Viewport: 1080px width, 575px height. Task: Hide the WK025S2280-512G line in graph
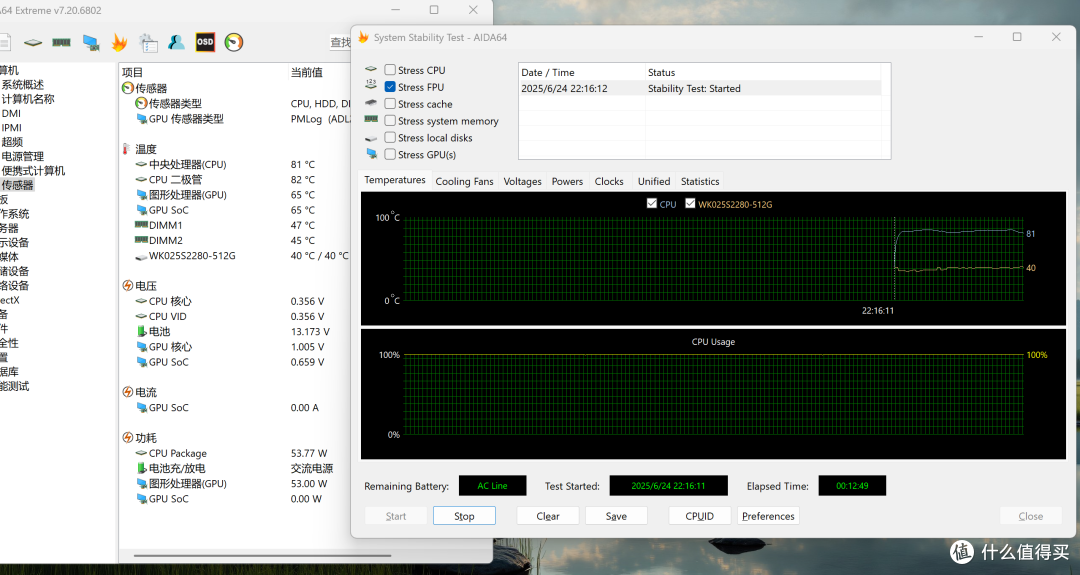click(x=690, y=203)
